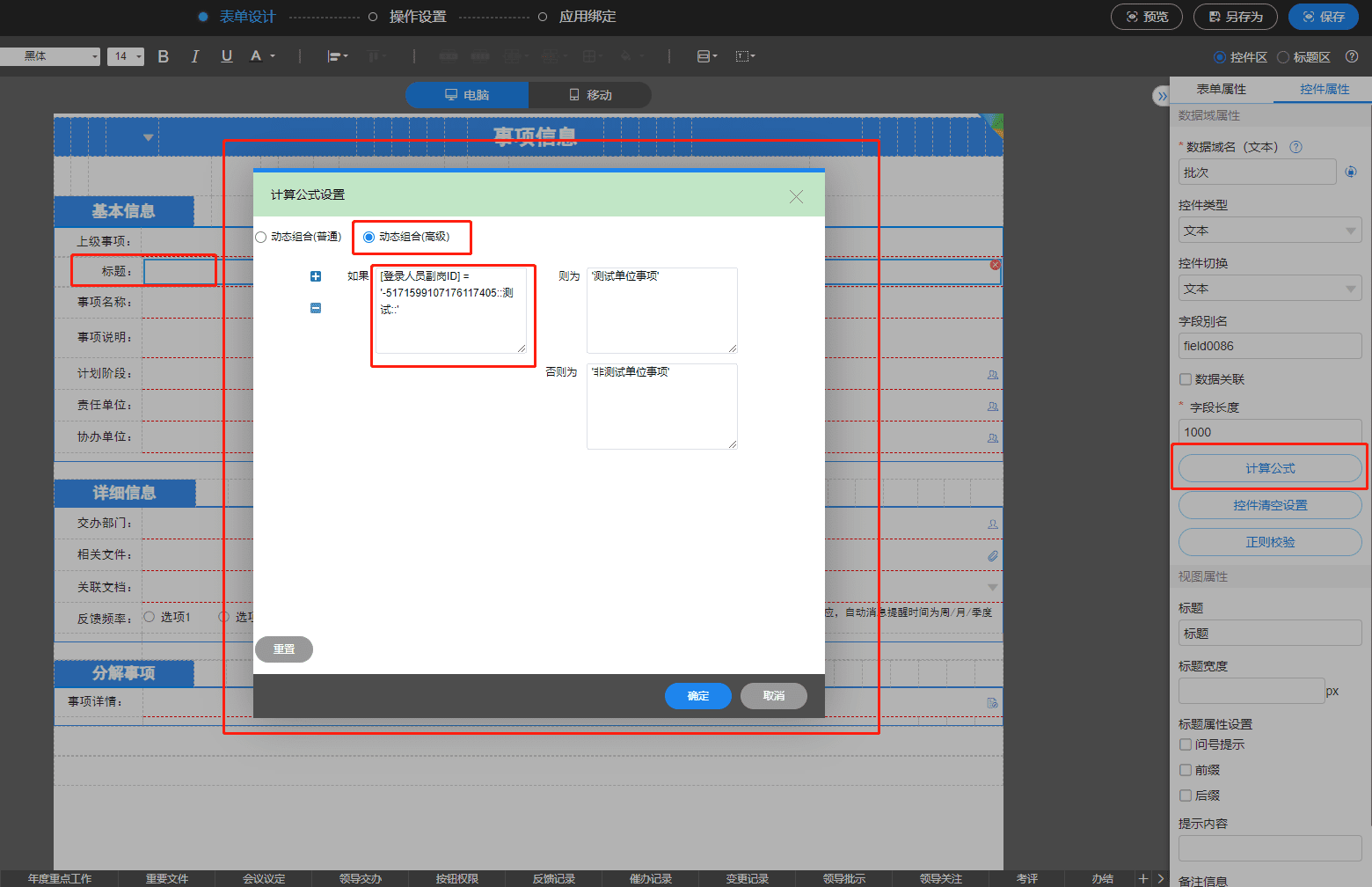The width and height of the screenshot is (1372, 887).
Task: Click the 否则为 result text area
Action: [662, 407]
